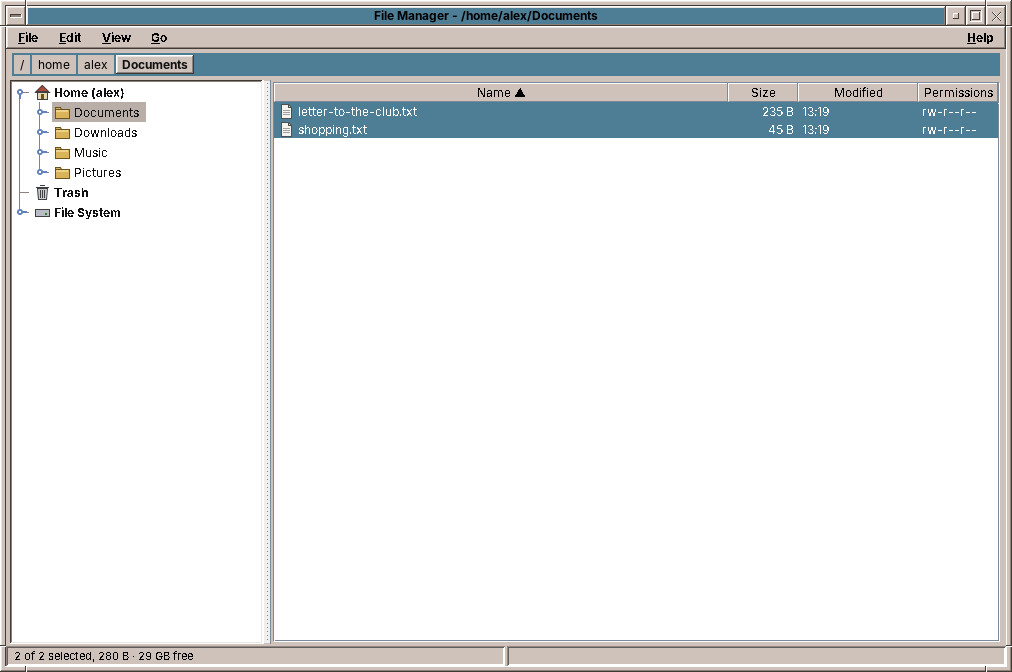The image size is (1012, 672).
Task: Minimize the File Manager window
Action: (956, 15)
